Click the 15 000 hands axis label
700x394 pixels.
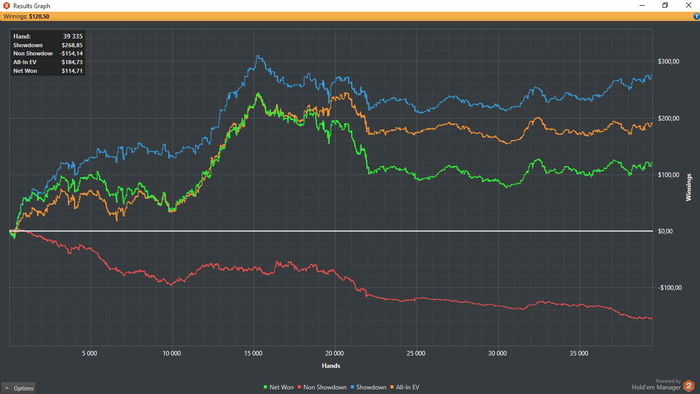click(x=253, y=353)
